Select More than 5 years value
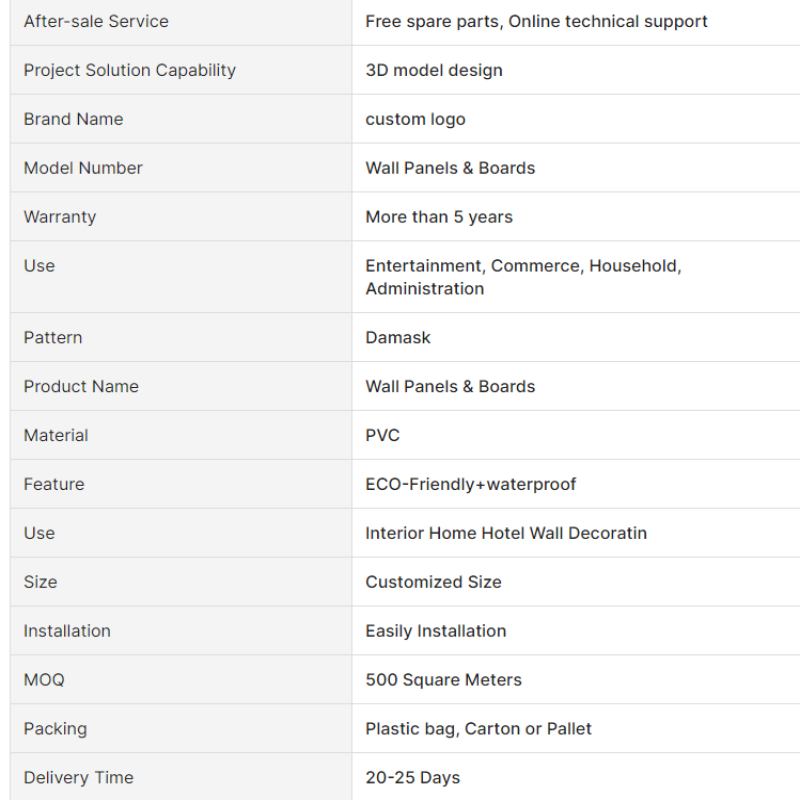The width and height of the screenshot is (800, 800). pos(439,217)
